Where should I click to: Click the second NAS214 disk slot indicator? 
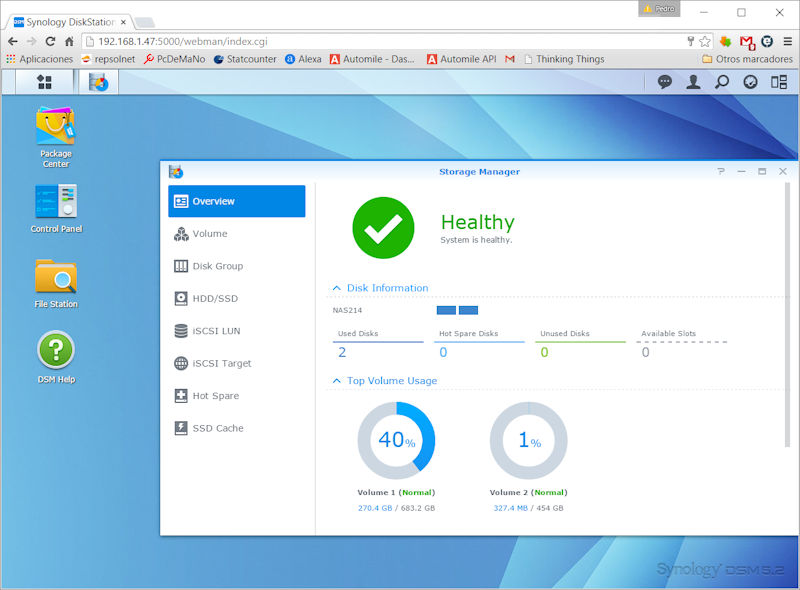pos(468,310)
